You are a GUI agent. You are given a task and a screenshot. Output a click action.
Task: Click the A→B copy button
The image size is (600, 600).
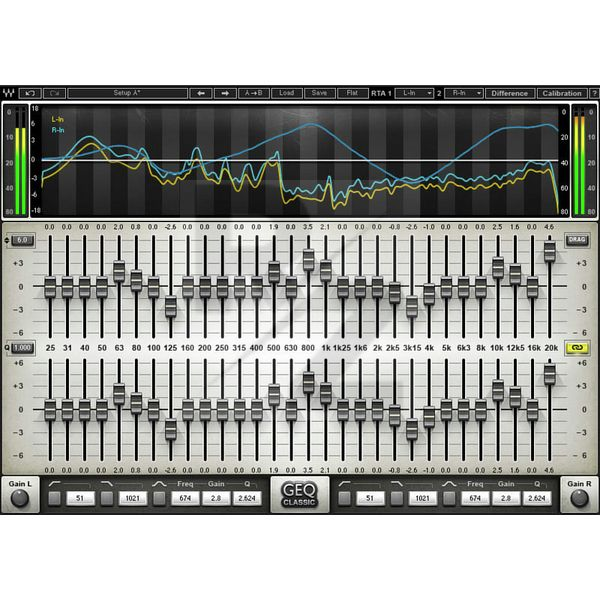(254, 93)
